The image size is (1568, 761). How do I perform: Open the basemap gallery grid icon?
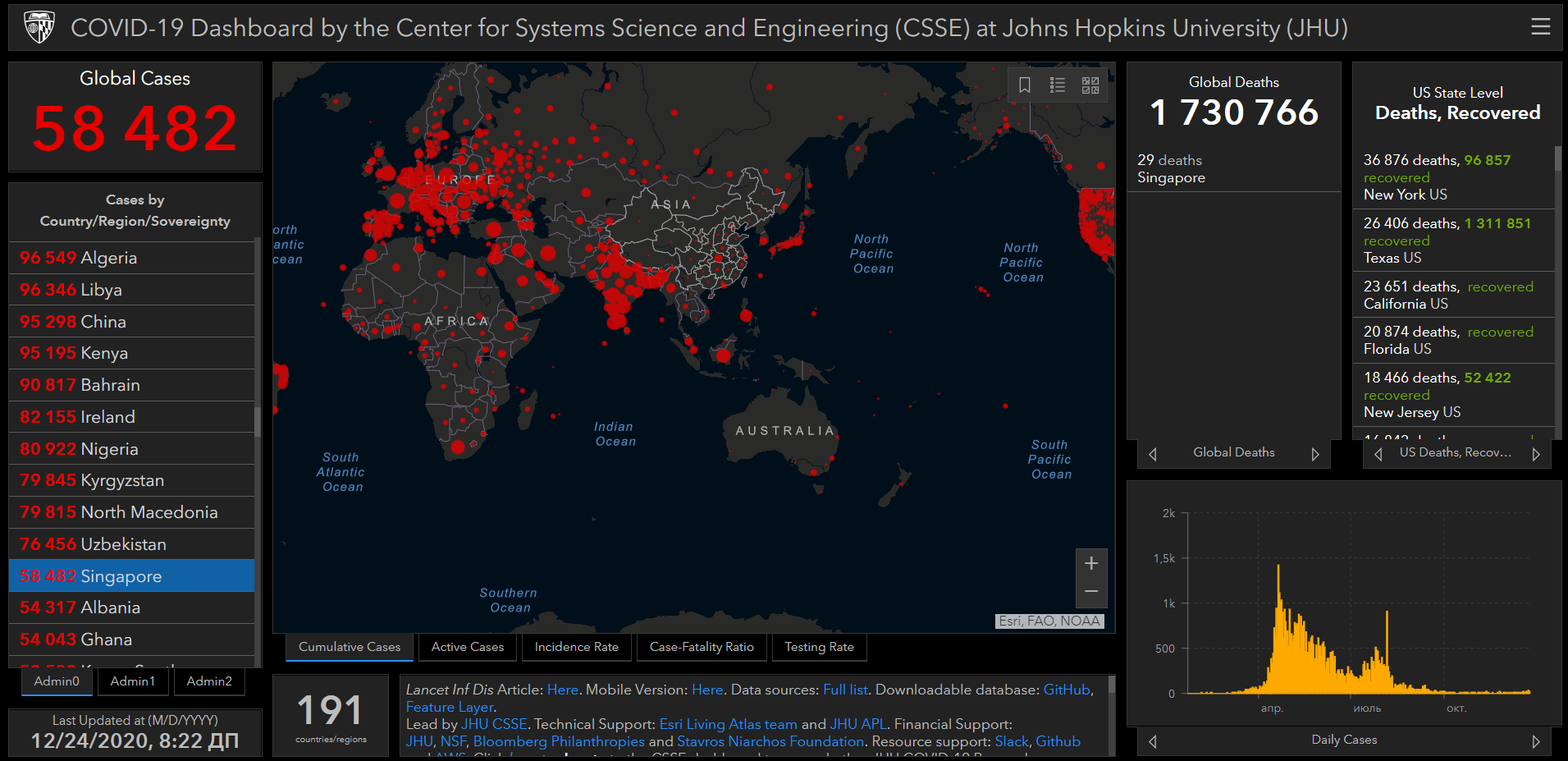[1090, 85]
